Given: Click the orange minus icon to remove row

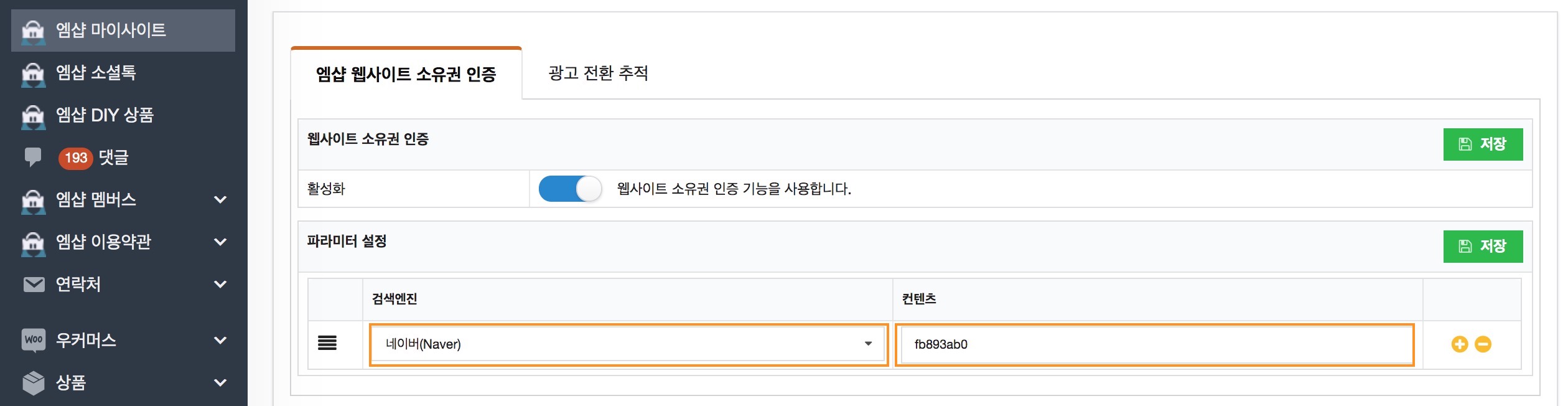Looking at the screenshot, I should tap(1483, 344).
